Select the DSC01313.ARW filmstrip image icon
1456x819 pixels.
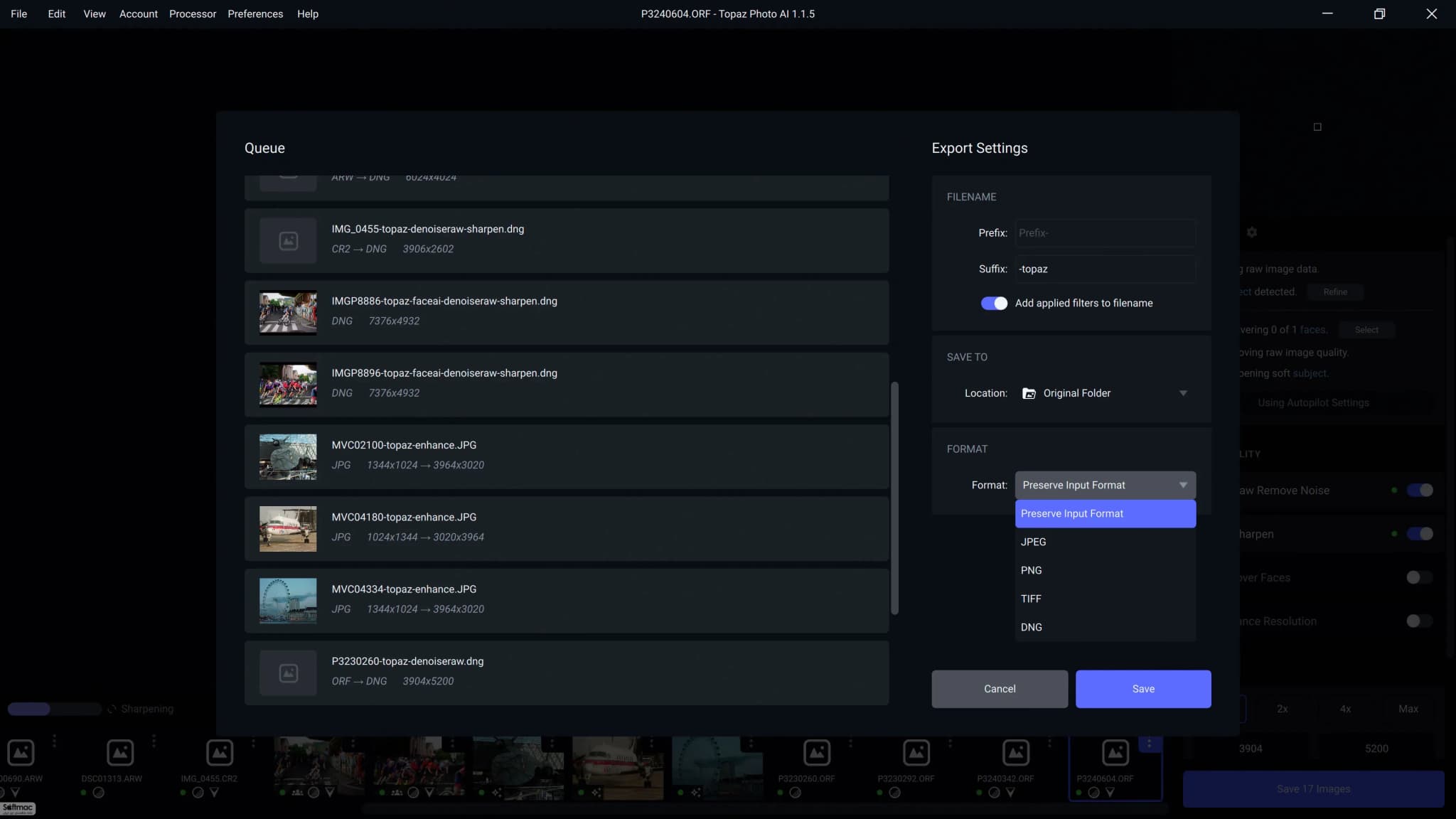coord(120,752)
